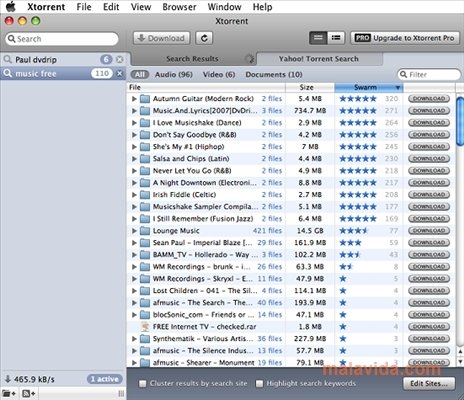Open the View menu
The image size is (464, 400).
click(x=141, y=7)
